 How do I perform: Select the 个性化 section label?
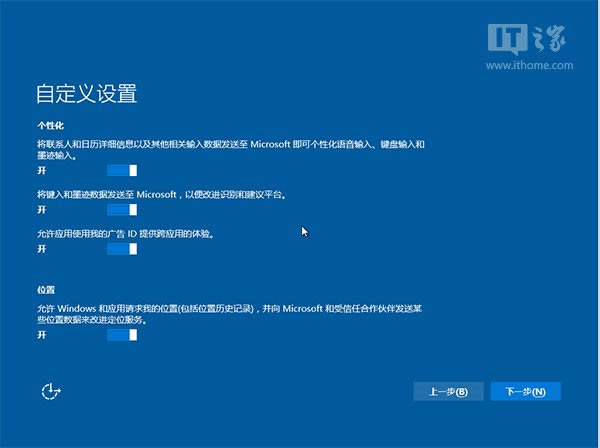51,125
